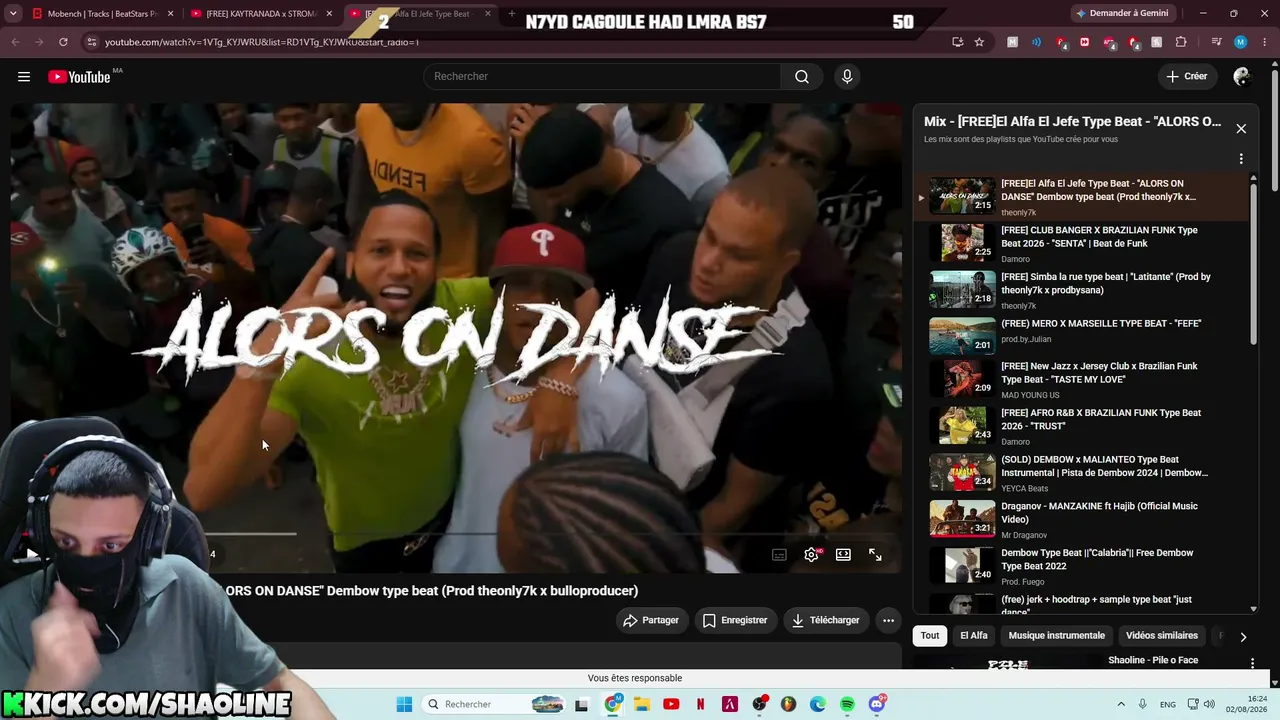The height and width of the screenshot is (720, 1280).
Task: Reload the current browser page
Action: (x=63, y=42)
